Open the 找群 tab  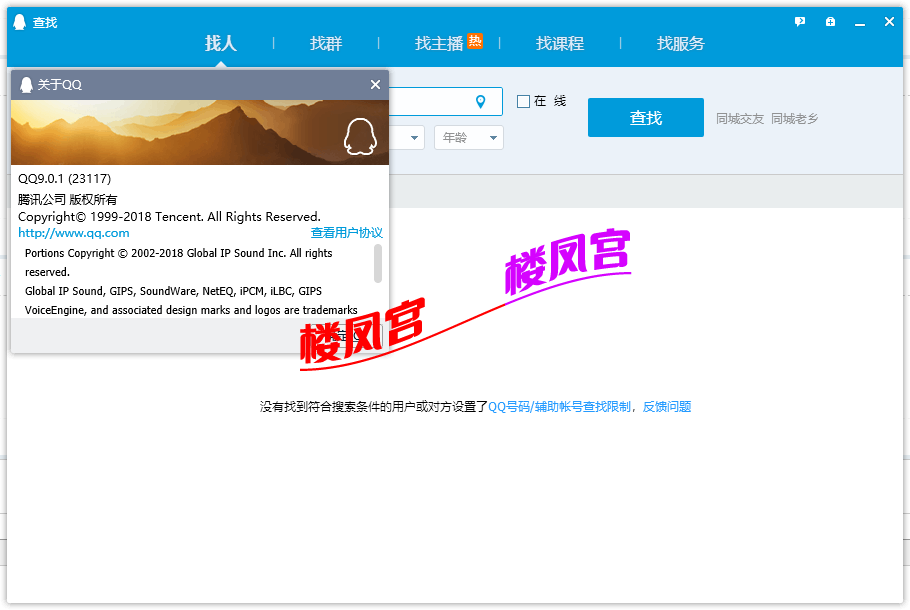coord(326,44)
